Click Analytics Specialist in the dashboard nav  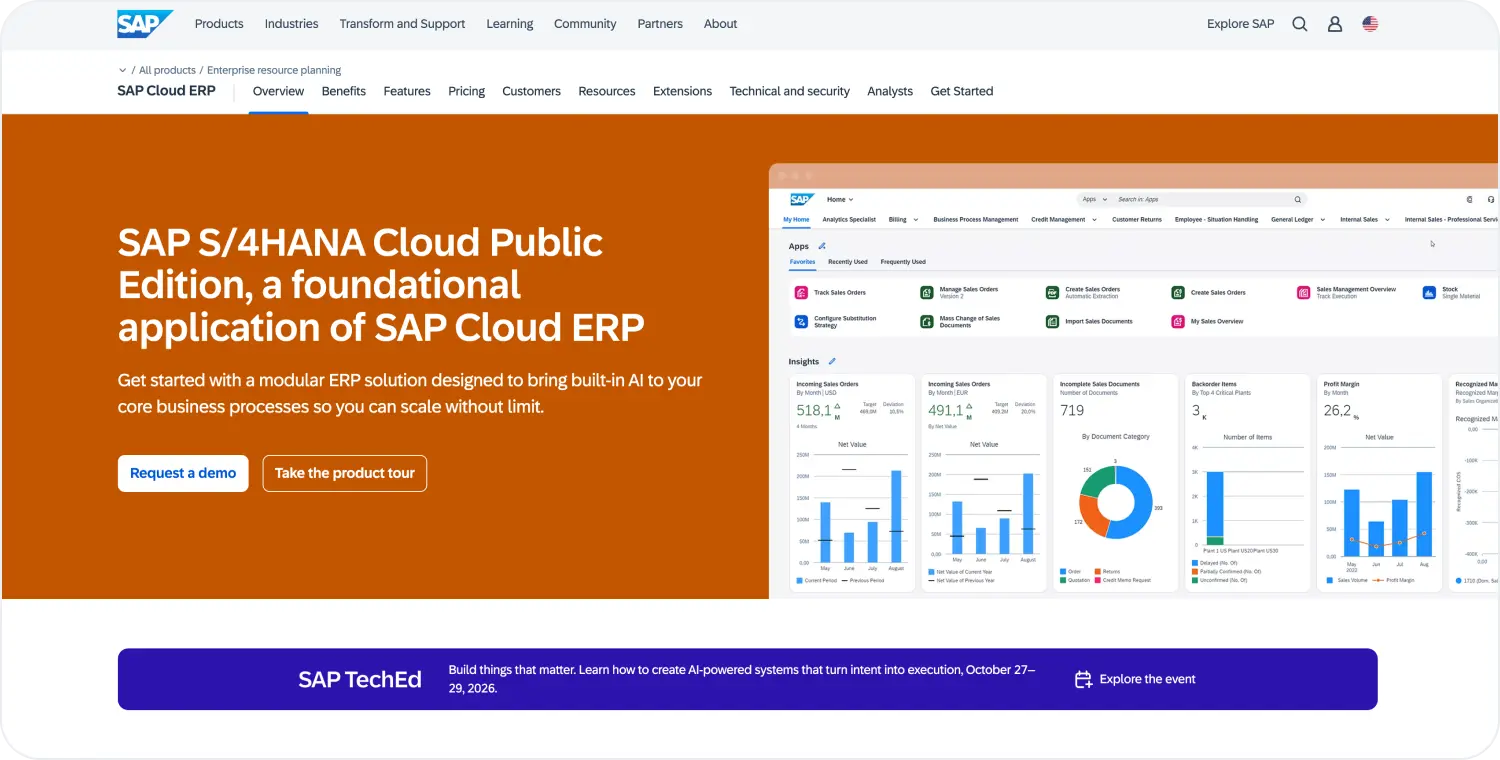849,220
